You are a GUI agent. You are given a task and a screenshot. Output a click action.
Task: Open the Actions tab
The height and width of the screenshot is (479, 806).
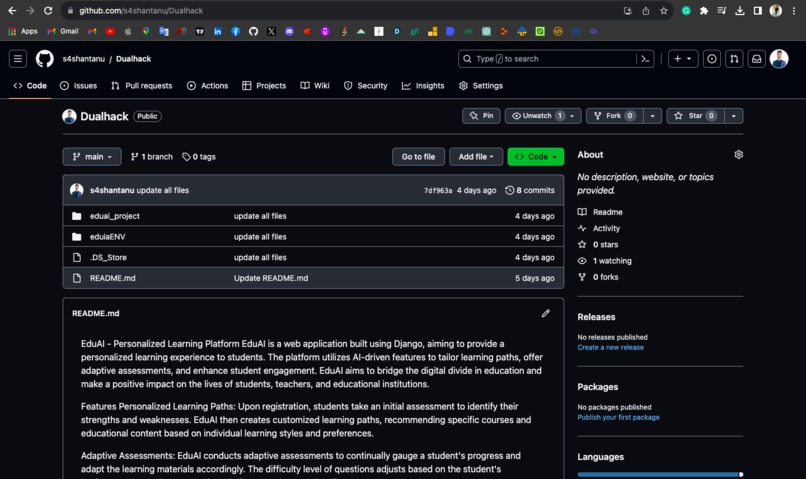(208, 86)
